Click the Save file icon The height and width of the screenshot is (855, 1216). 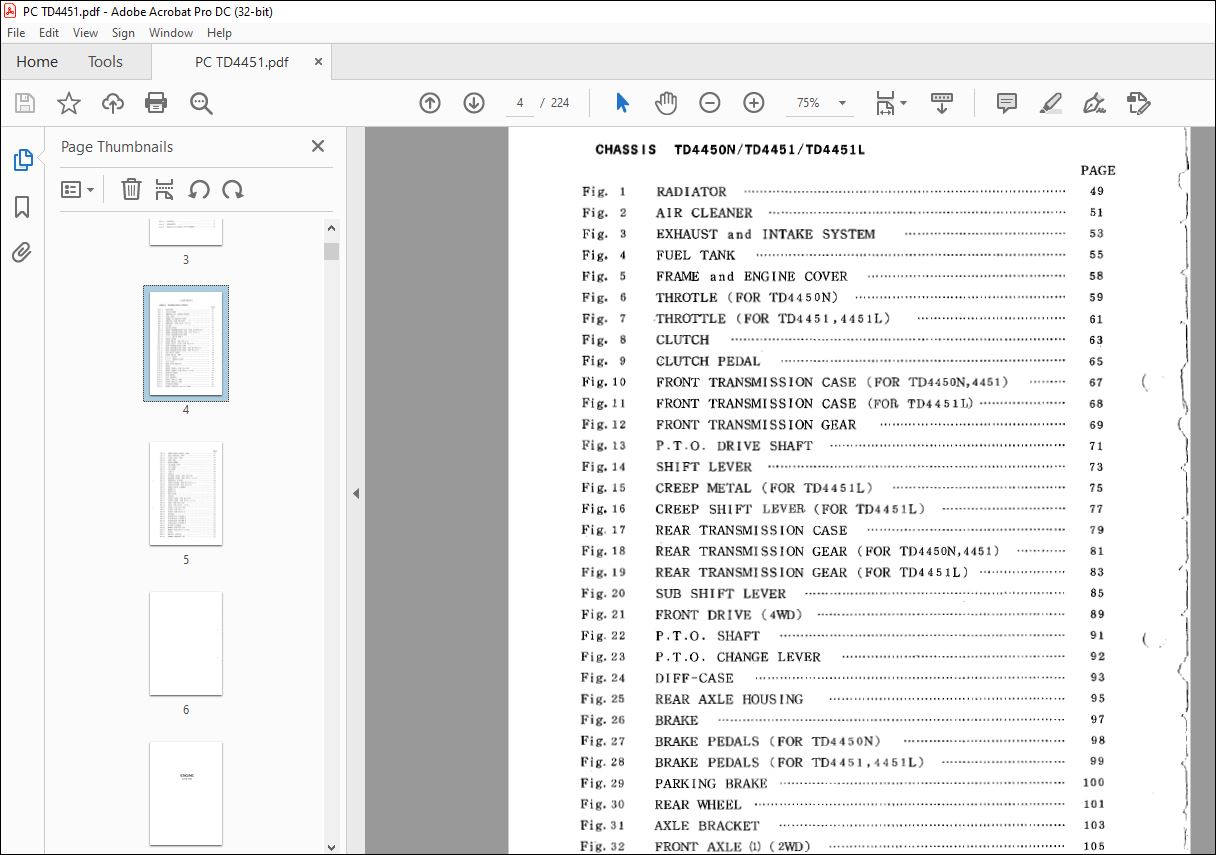point(25,103)
